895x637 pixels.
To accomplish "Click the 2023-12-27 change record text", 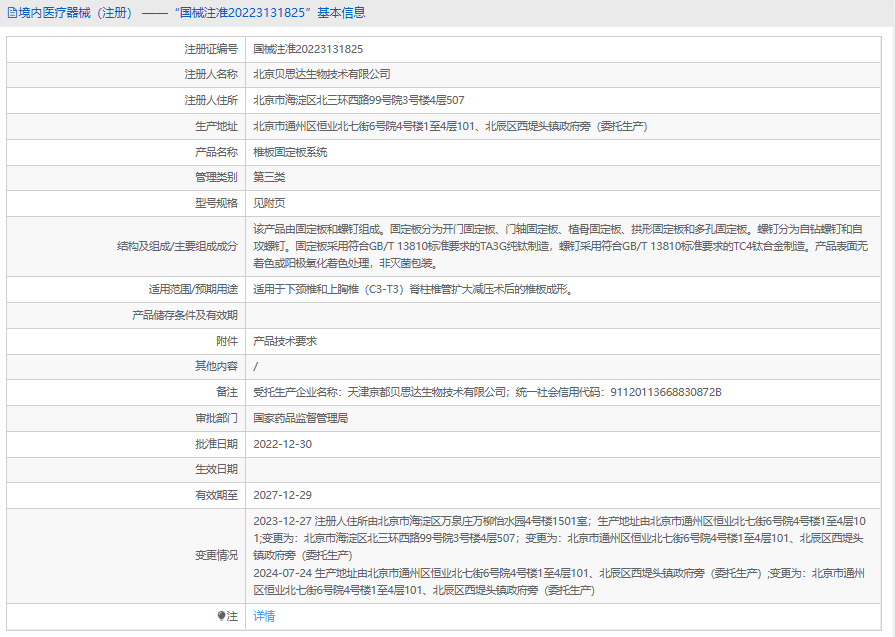I will pos(559,538).
